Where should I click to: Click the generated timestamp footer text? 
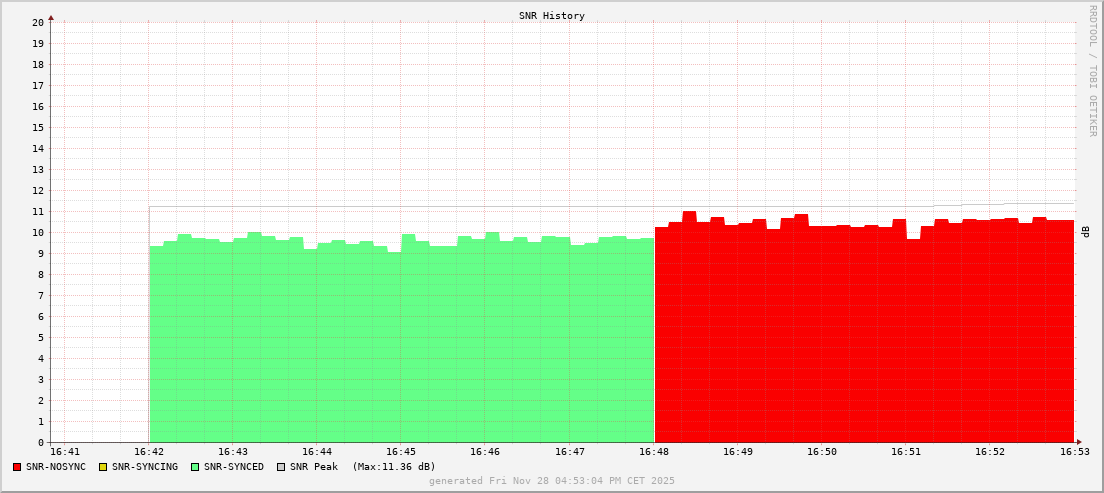coord(552,481)
